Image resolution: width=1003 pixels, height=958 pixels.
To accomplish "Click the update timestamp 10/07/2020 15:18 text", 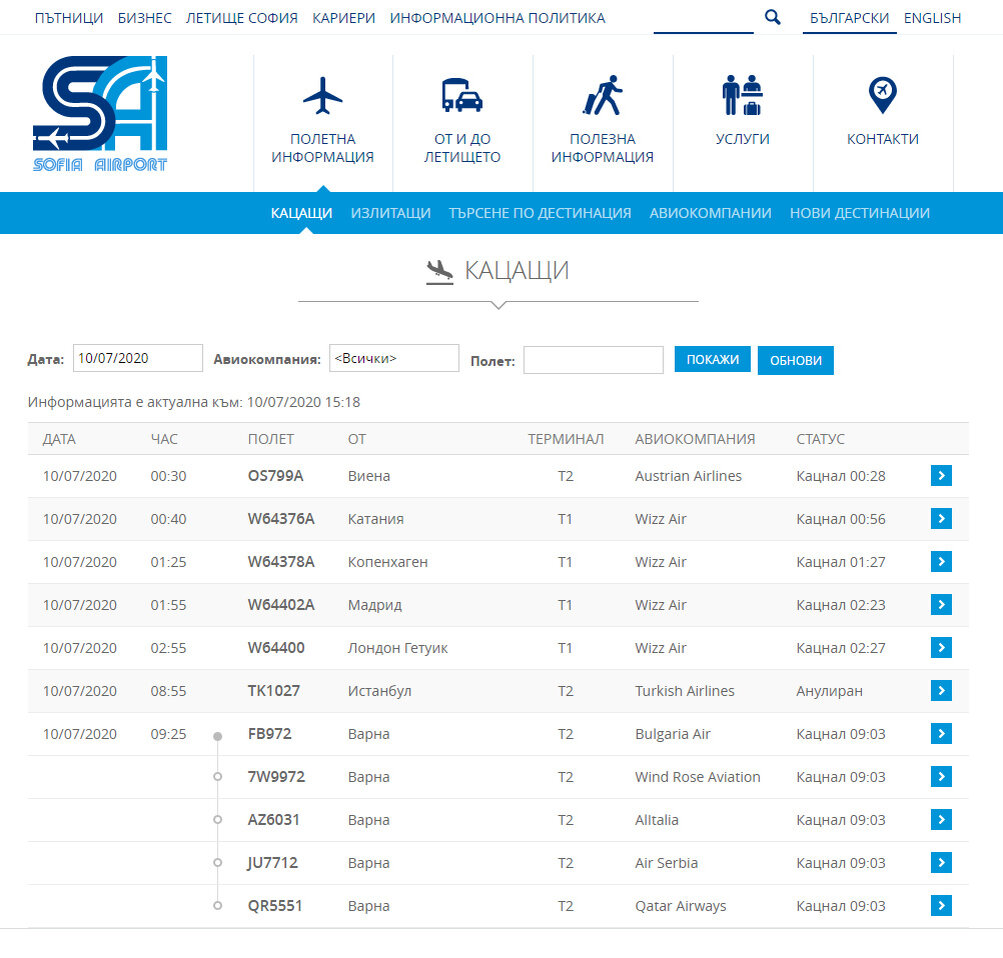I will (303, 402).
